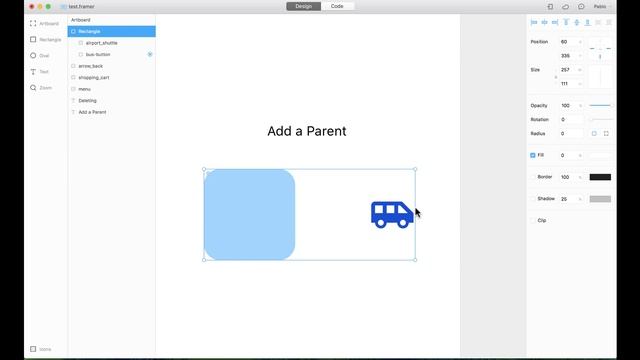Select the Oval tool
The width and height of the screenshot is (640, 360).
click(40, 56)
